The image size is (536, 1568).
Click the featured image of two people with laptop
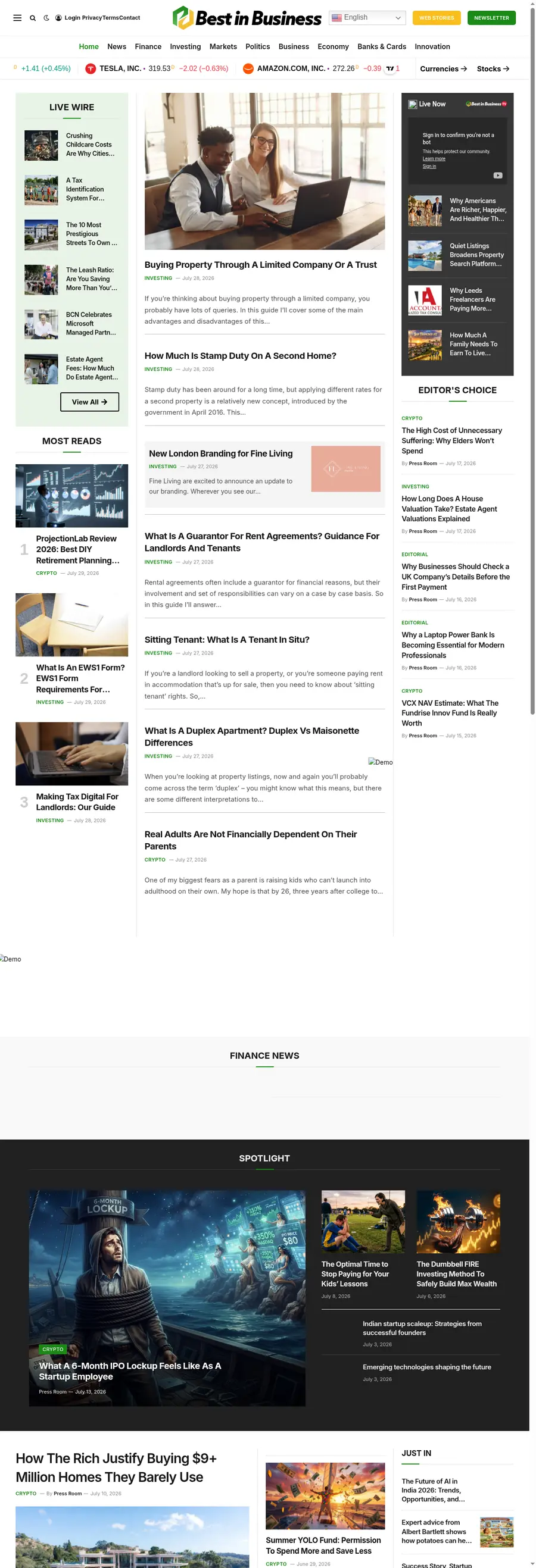[x=264, y=171]
